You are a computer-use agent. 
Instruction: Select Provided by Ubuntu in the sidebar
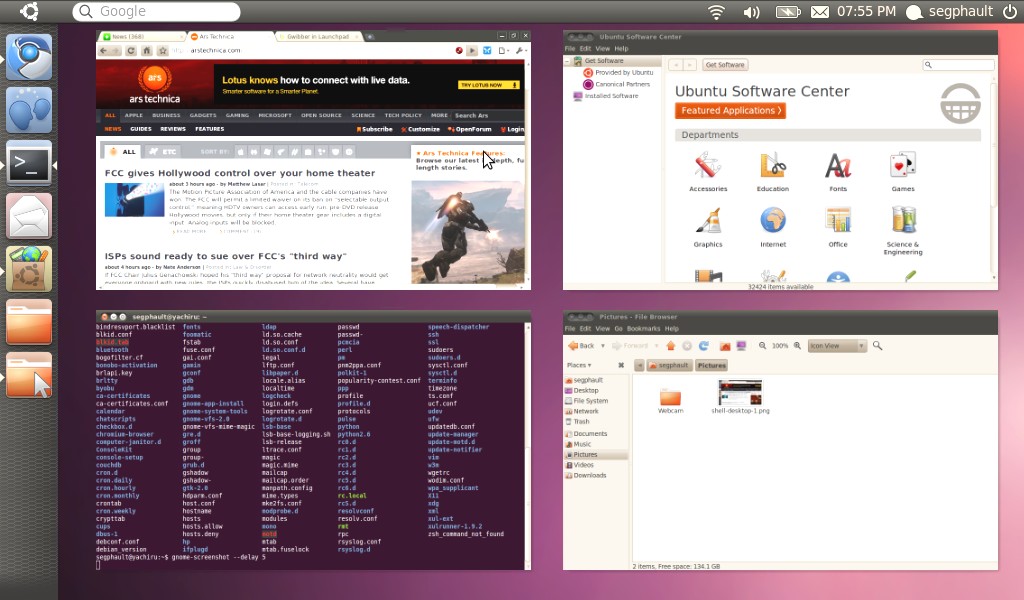[618, 72]
